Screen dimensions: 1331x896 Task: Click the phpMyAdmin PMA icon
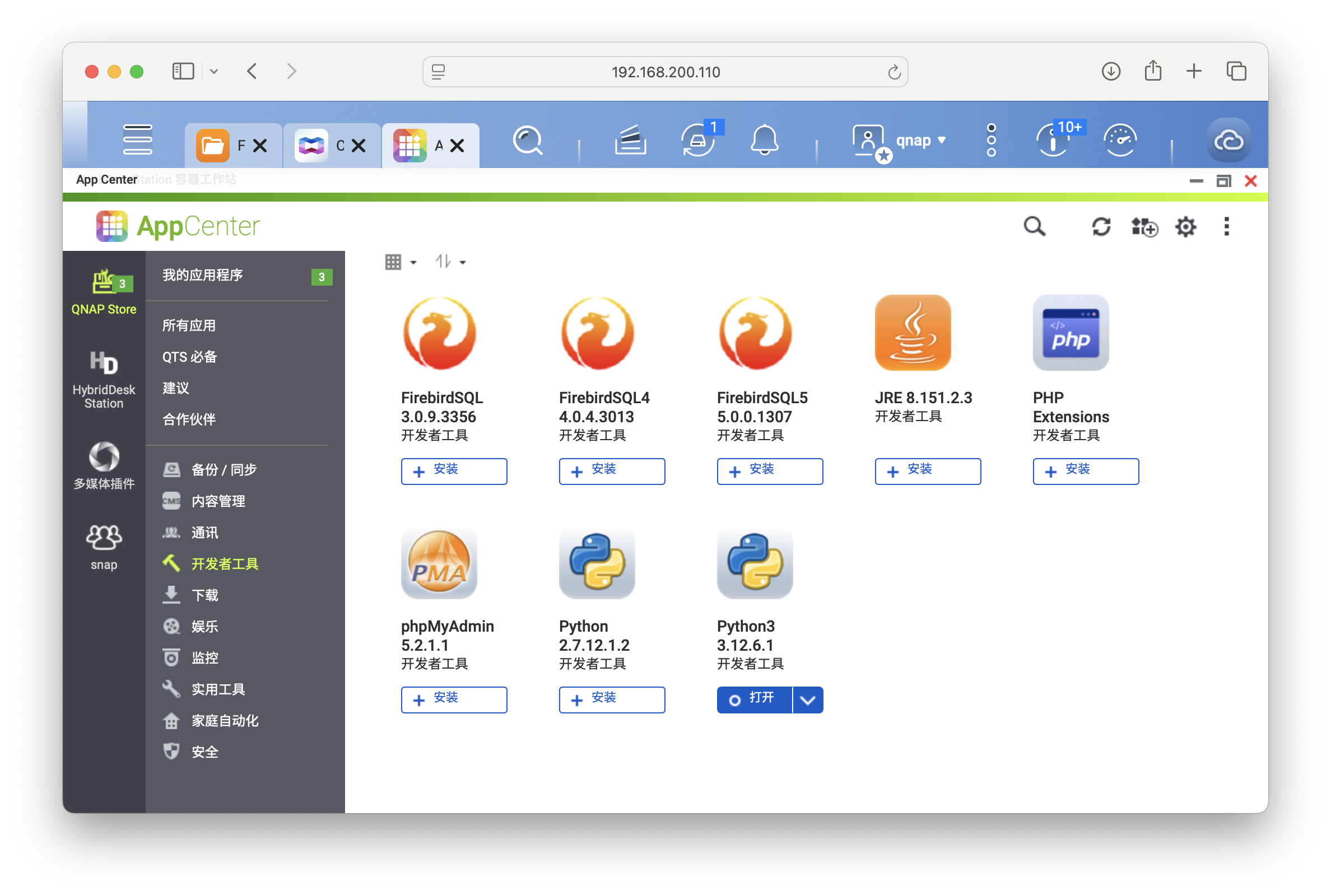(439, 563)
